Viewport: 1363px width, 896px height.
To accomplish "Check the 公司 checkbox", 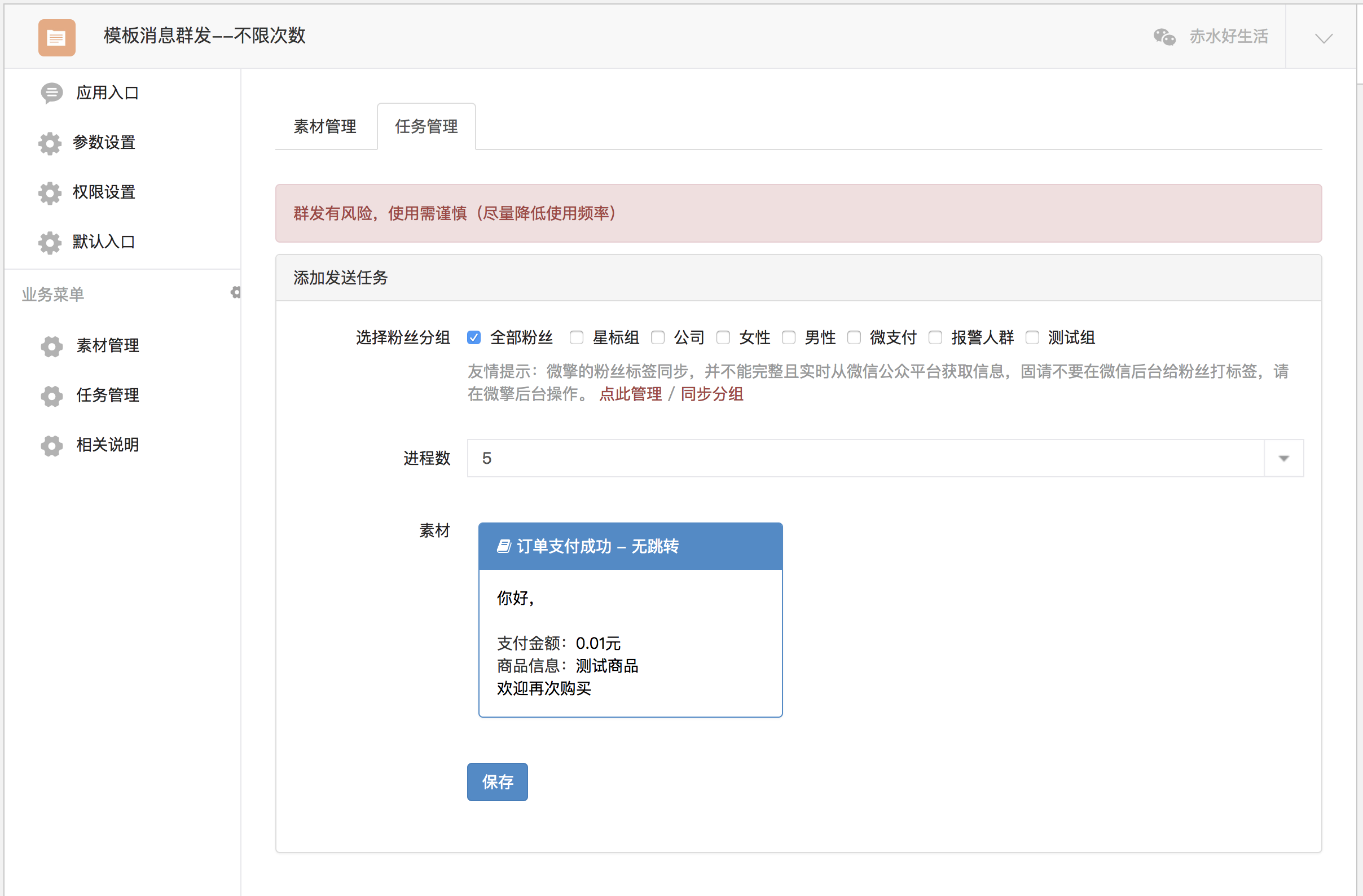I will click(x=657, y=337).
